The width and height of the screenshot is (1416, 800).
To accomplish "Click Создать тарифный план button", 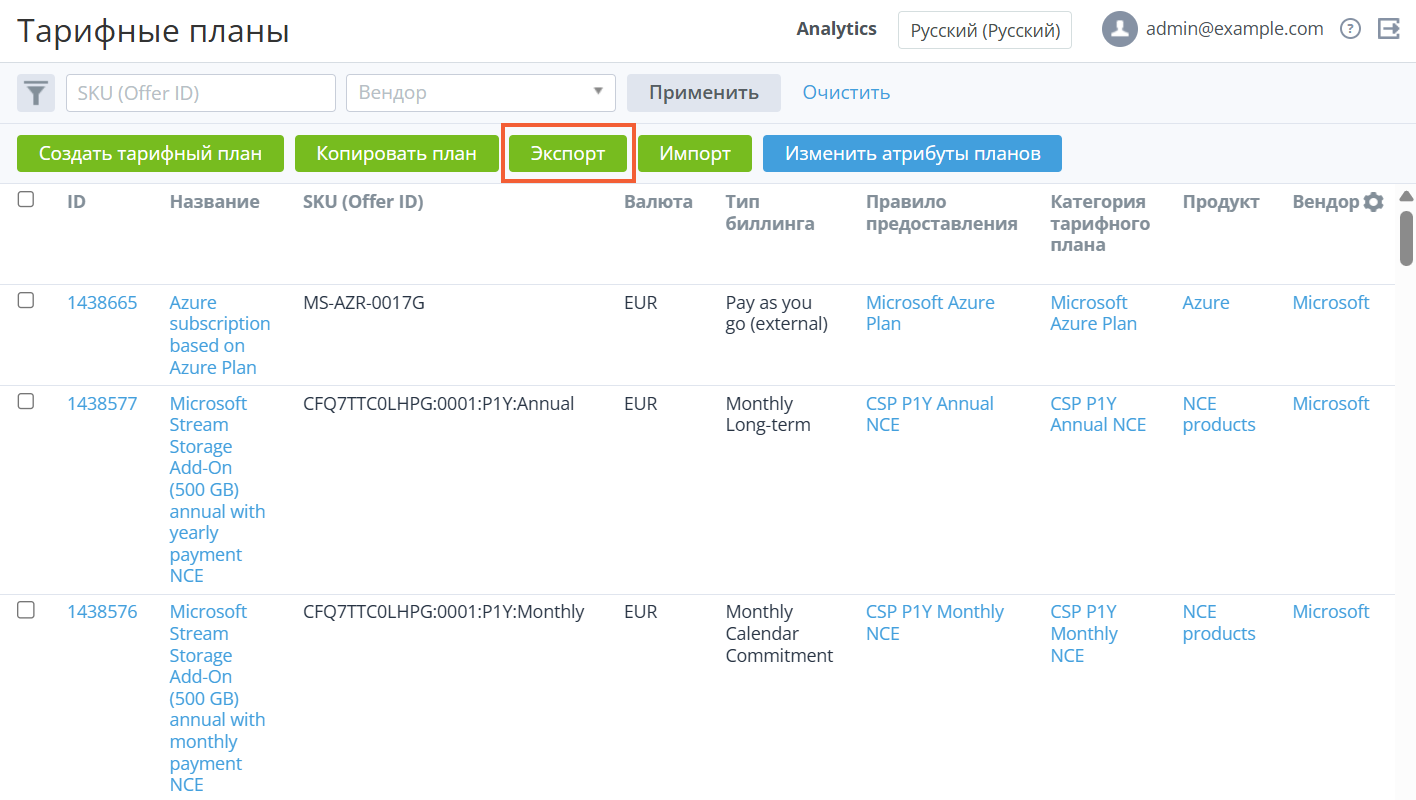I will click(150, 154).
